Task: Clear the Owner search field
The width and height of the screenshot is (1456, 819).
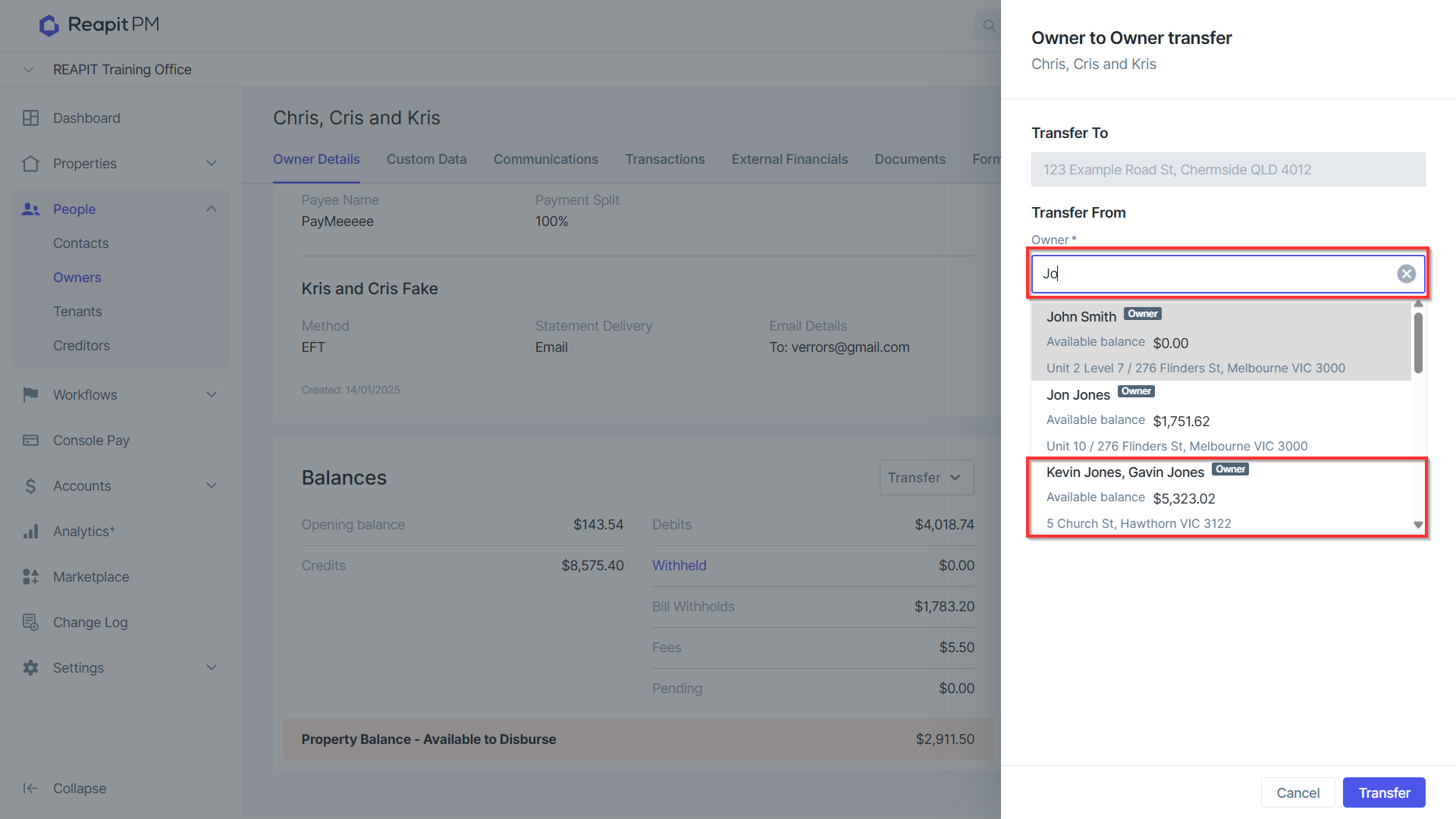Action: coord(1406,274)
